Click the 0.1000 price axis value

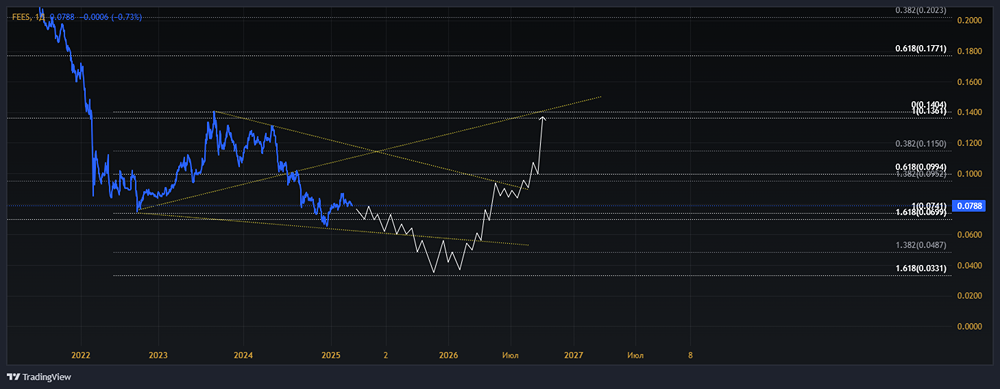click(968, 173)
